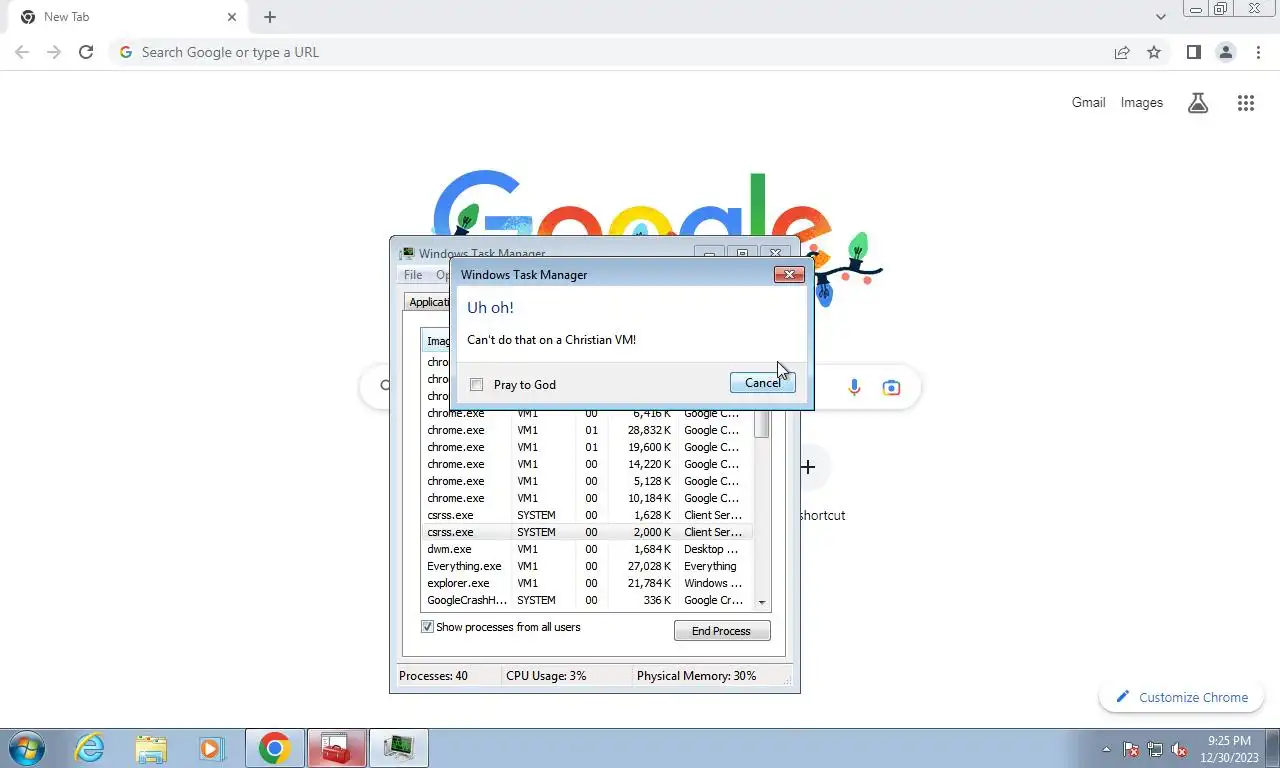
Task: Switch to the Applications tab in Task Manager
Action: point(429,302)
